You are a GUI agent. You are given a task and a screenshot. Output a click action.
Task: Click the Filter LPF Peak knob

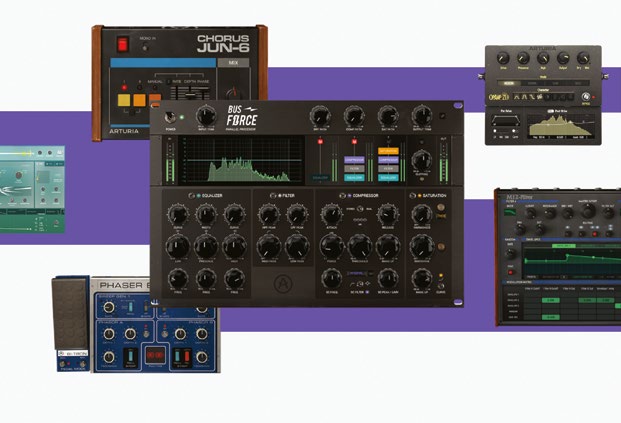297,215
